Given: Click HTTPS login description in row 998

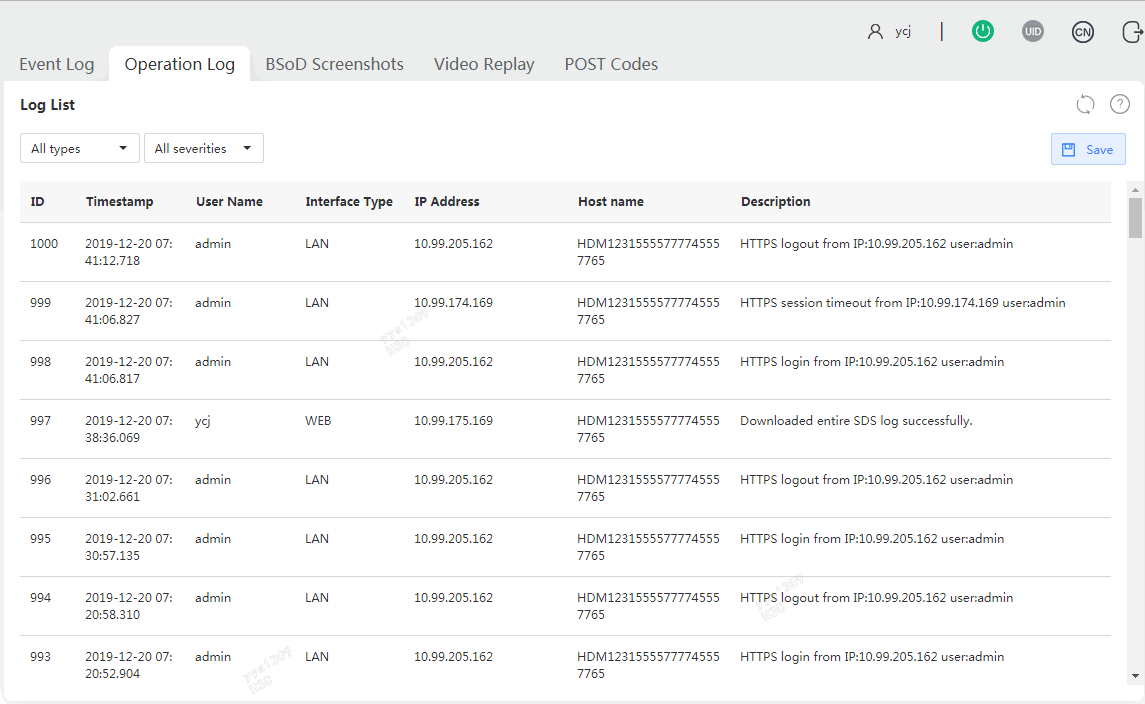Looking at the screenshot, I should click(872, 361).
